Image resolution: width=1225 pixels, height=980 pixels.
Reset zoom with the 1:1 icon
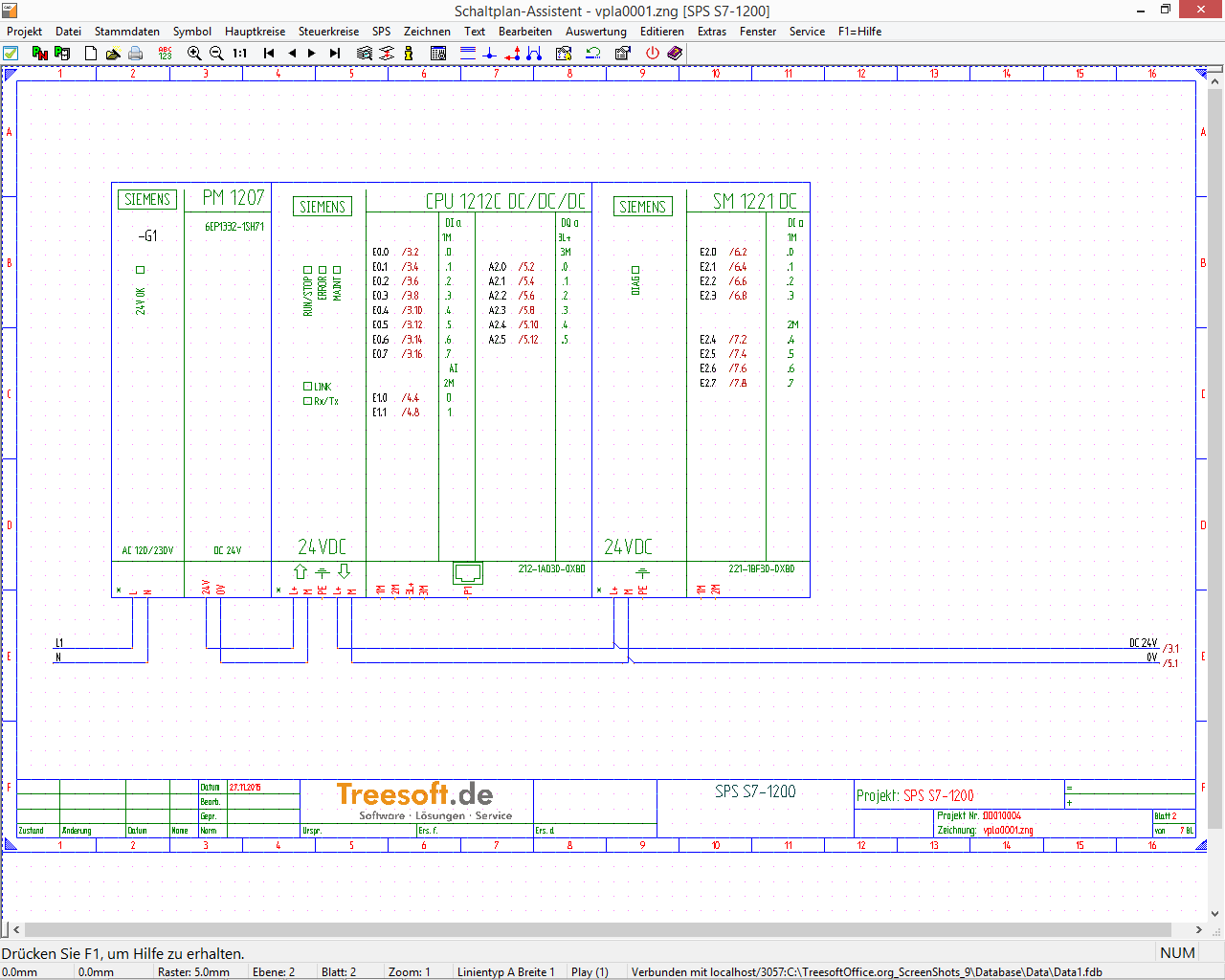pyautogui.click(x=240, y=54)
